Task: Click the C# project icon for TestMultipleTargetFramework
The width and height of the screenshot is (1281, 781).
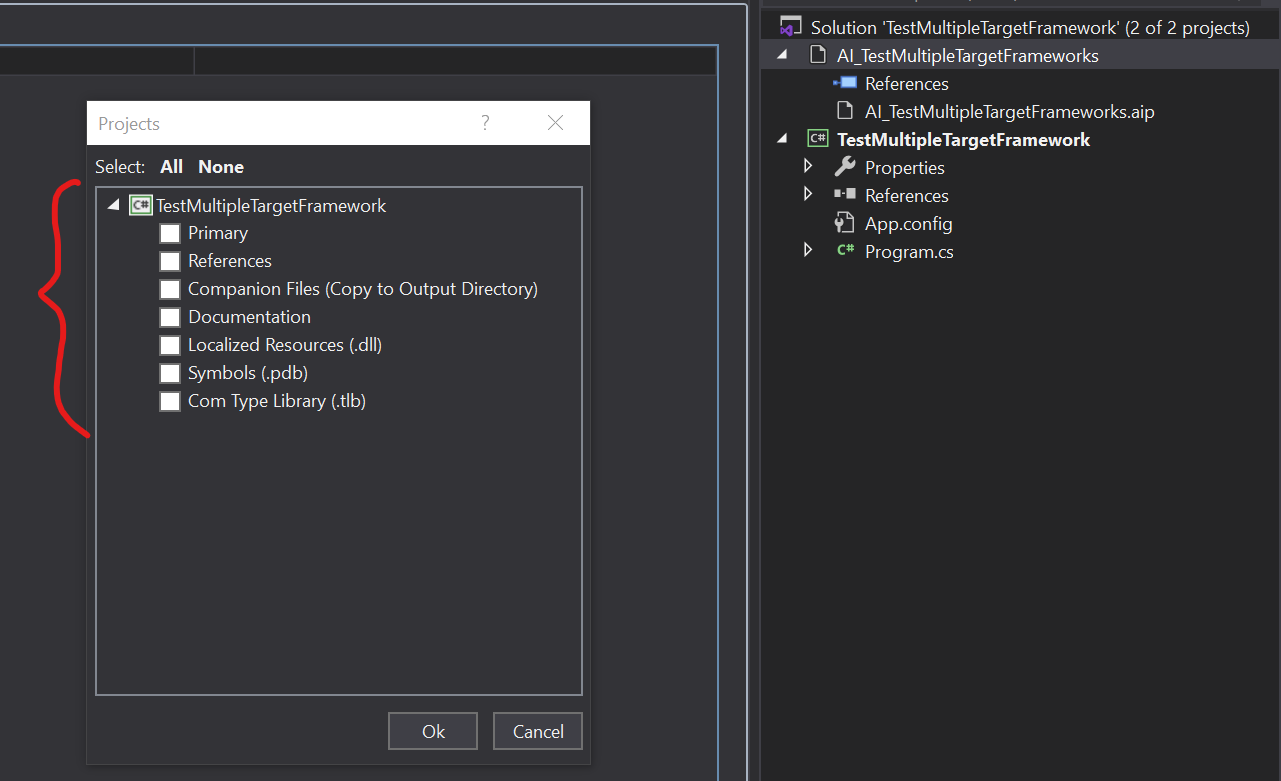Action: coord(818,139)
